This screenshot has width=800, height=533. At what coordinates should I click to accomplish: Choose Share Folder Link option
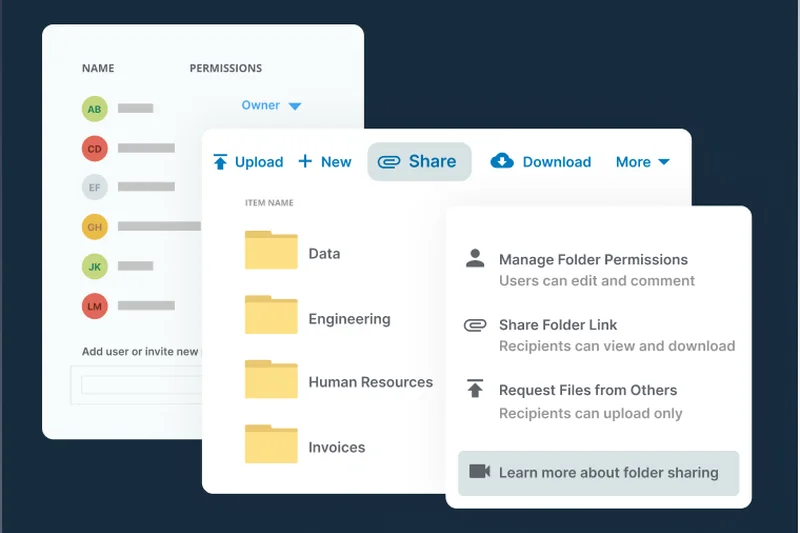point(558,325)
